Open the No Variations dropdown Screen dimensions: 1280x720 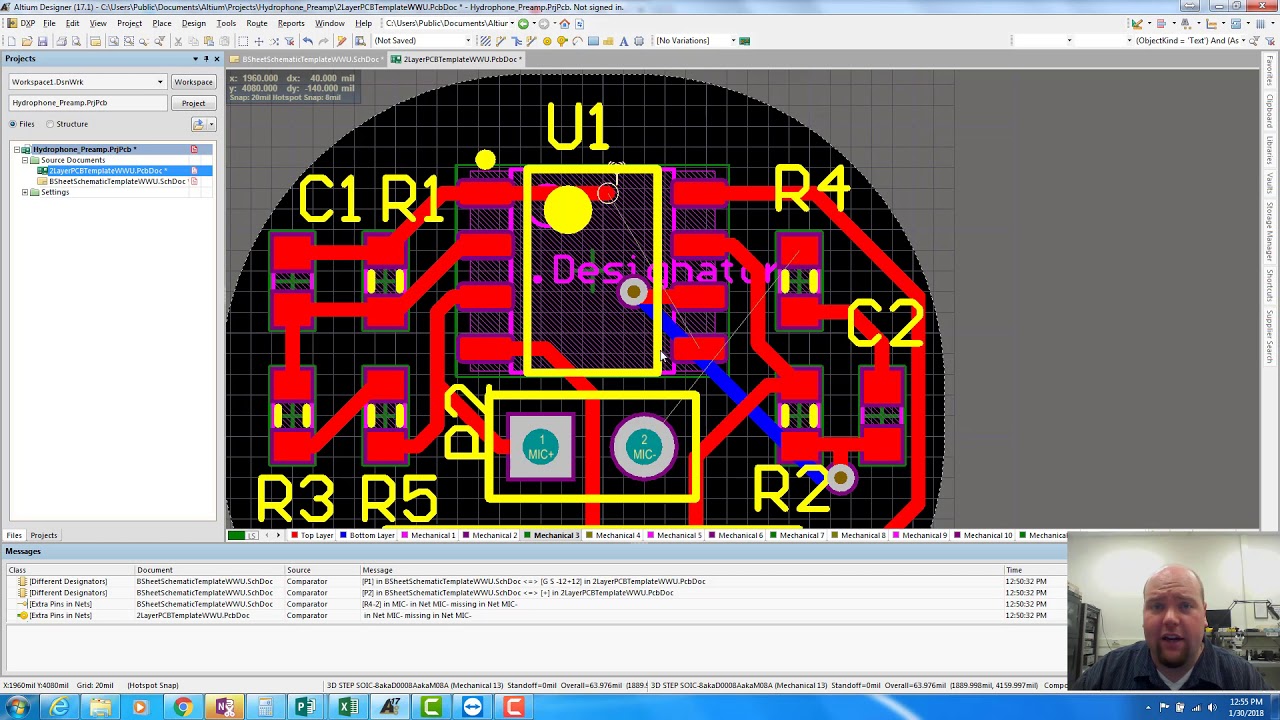[x=733, y=41]
